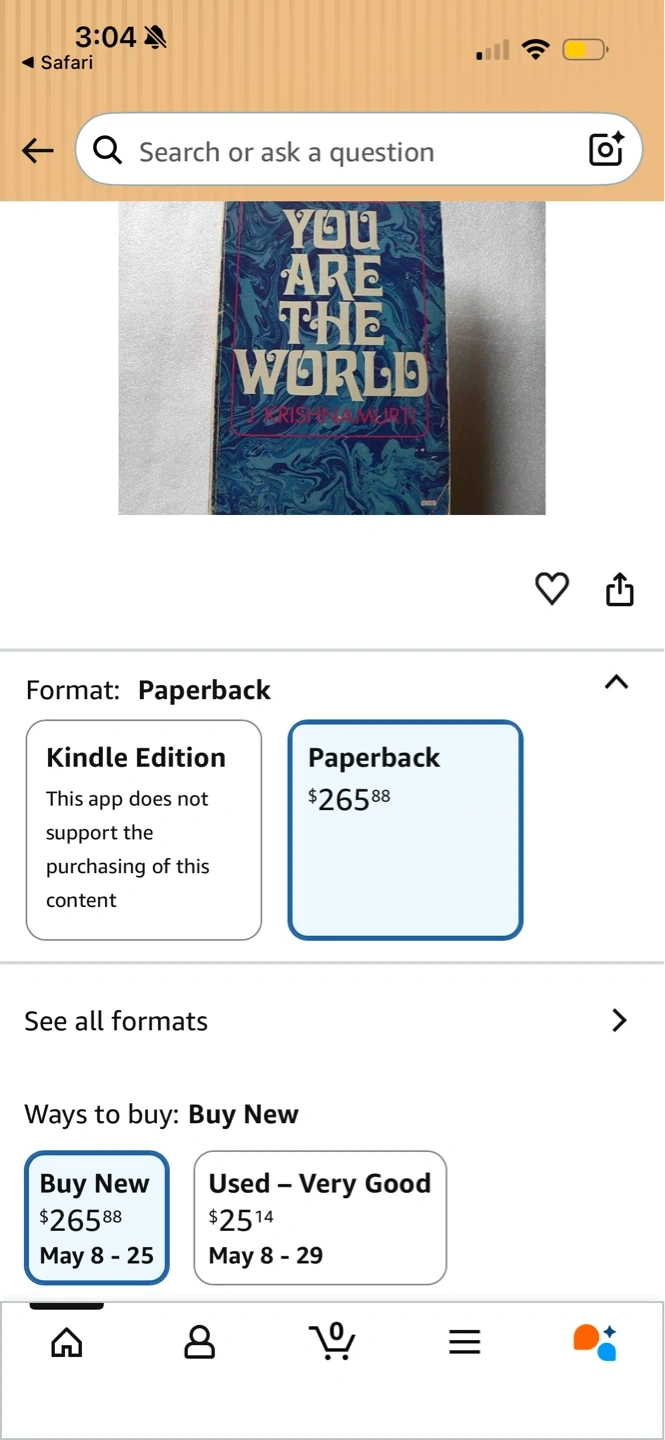Launch the Rufus AI assistant icon
This screenshot has height=1440, width=665.
tap(595, 1342)
